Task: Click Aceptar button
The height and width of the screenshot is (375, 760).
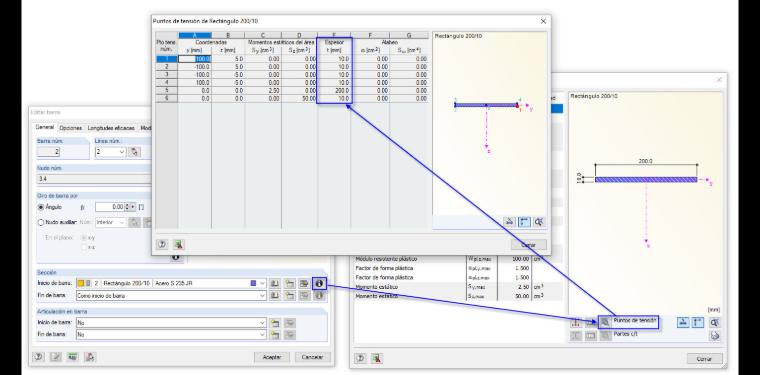Action: (272, 357)
